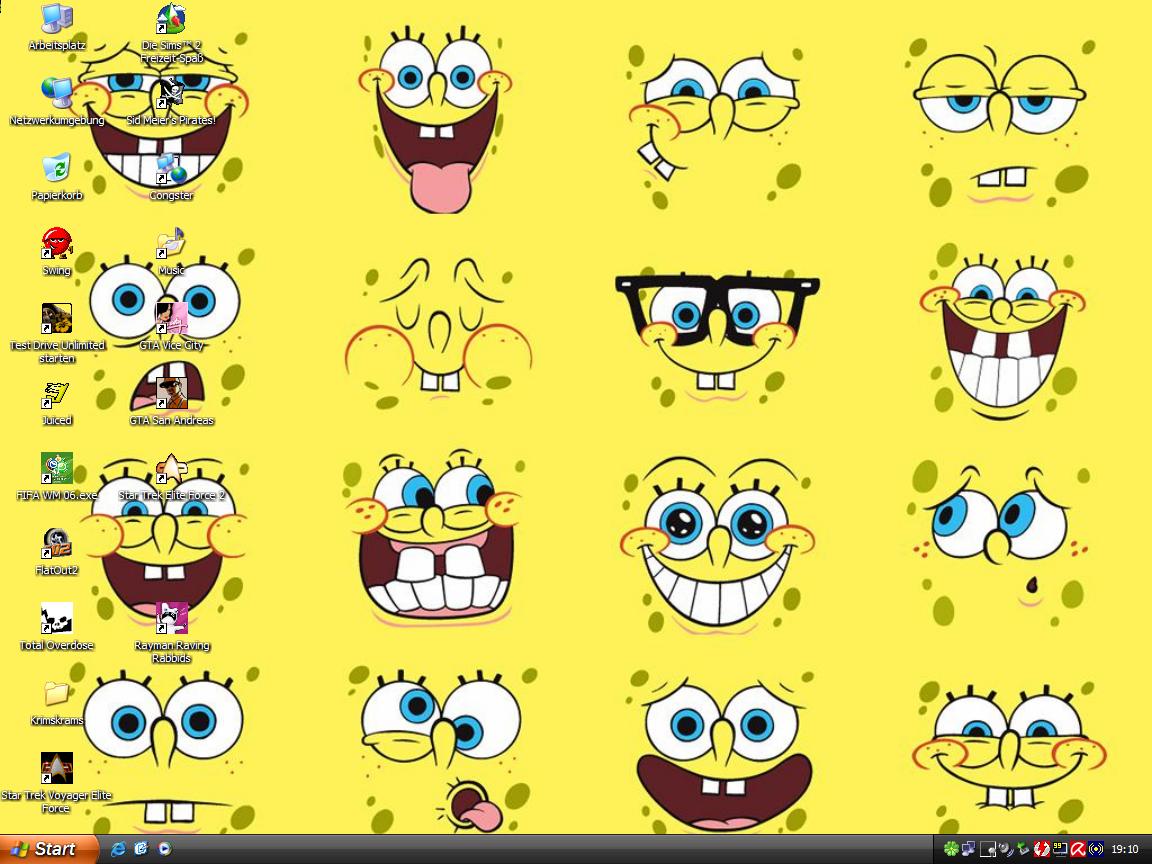Select the GTA San Andreas shortcut
The width and height of the screenshot is (1152, 864).
[172, 394]
